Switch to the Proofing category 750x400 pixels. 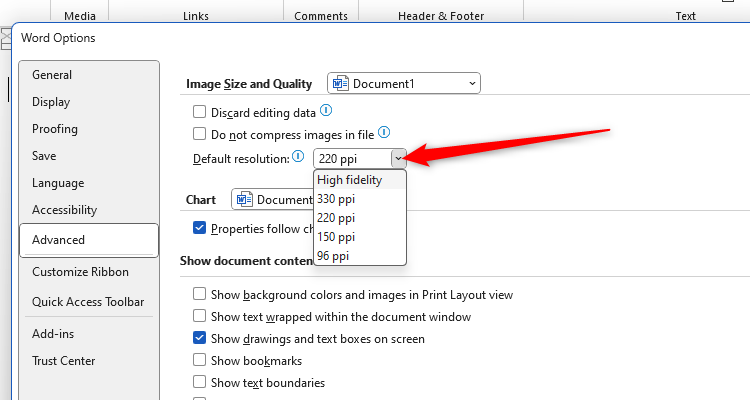55,129
